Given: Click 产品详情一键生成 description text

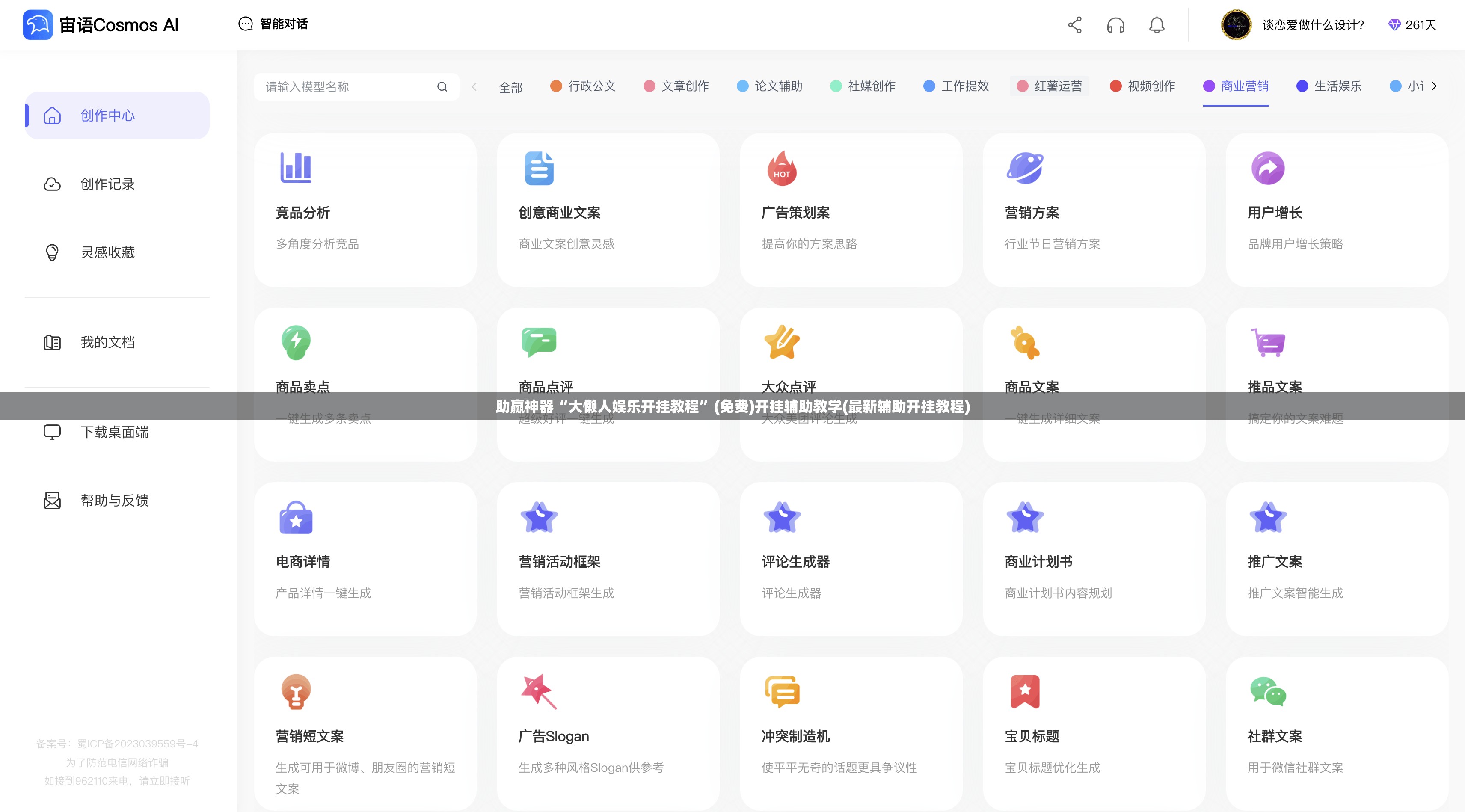Looking at the screenshot, I should point(323,593).
